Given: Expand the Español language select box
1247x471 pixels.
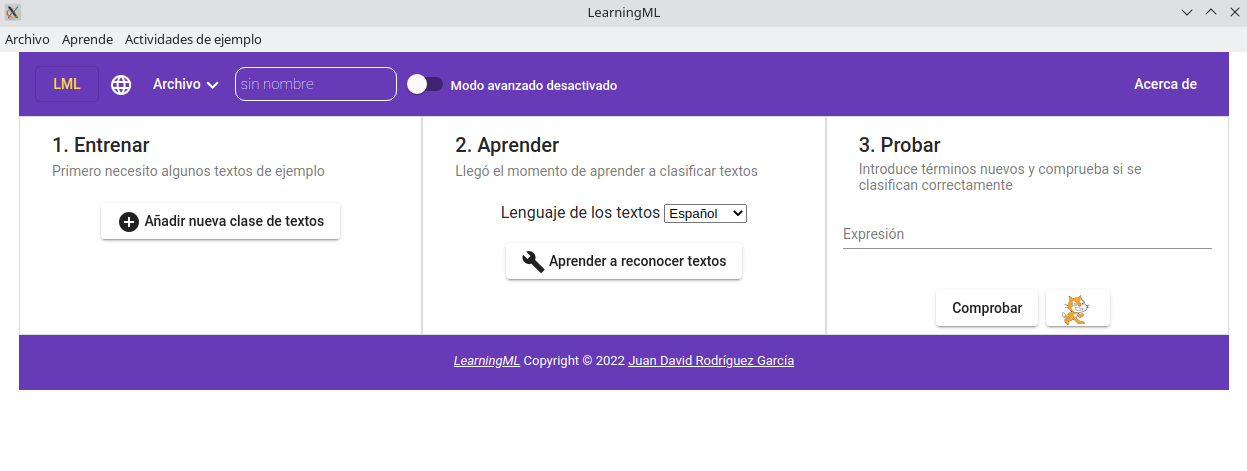Looking at the screenshot, I should [705, 213].
